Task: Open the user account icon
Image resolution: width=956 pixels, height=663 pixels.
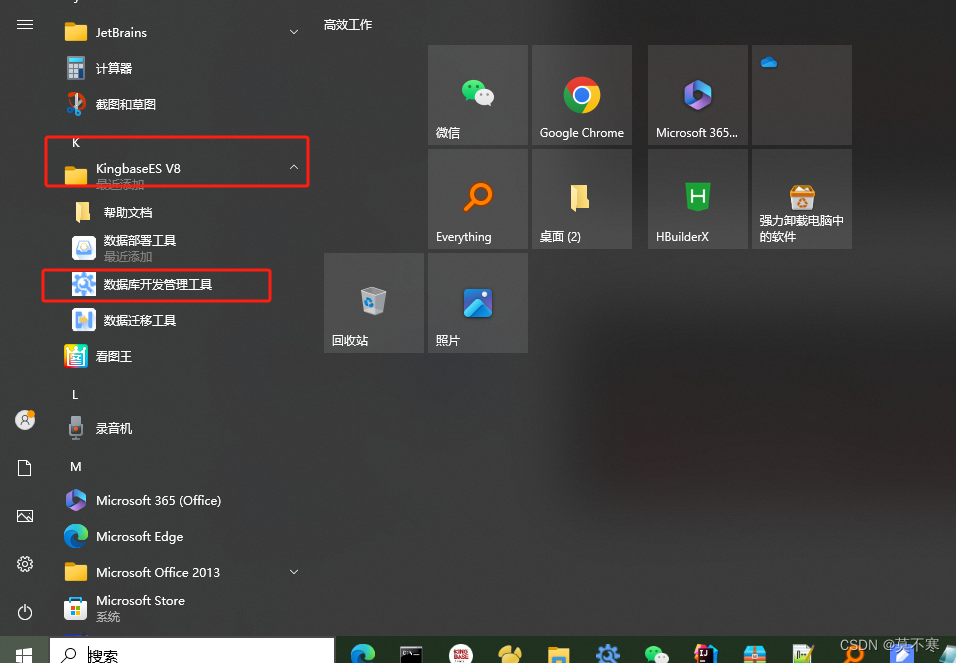Action: click(25, 420)
